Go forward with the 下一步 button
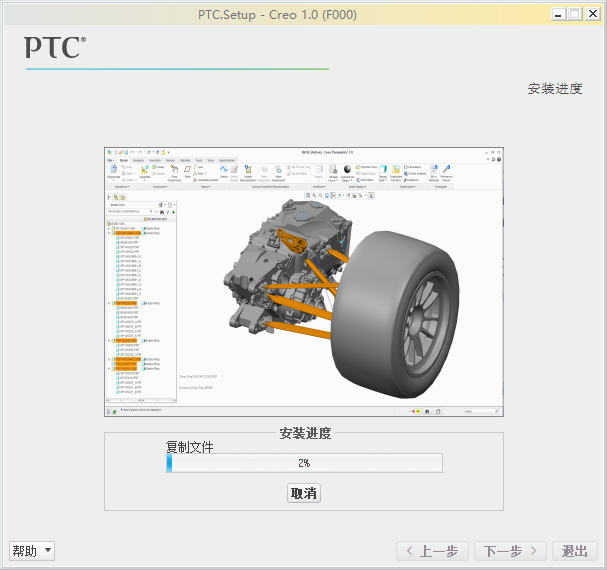The width and height of the screenshot is (607, 570). 510,551
